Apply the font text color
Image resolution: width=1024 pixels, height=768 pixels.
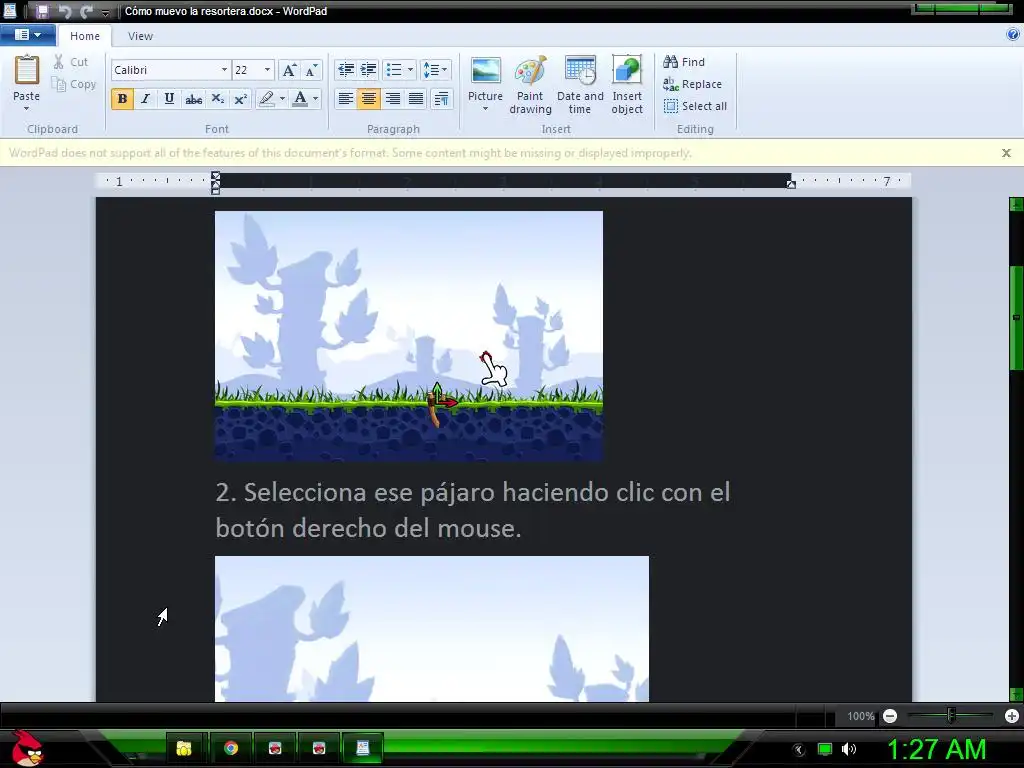[300, 99]
